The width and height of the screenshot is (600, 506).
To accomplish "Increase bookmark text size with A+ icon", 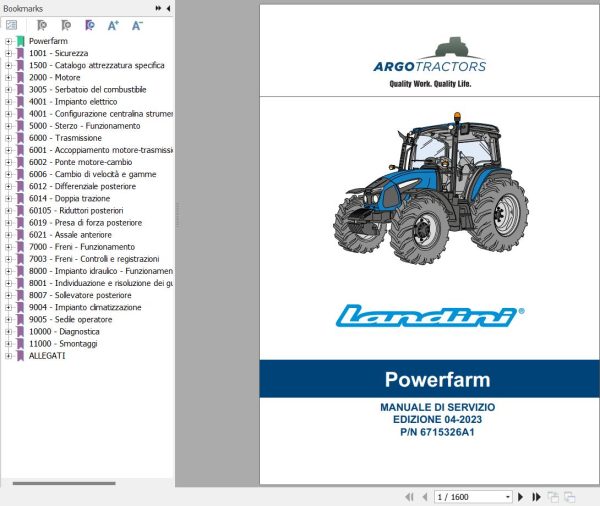I will [x=113, y=25].
